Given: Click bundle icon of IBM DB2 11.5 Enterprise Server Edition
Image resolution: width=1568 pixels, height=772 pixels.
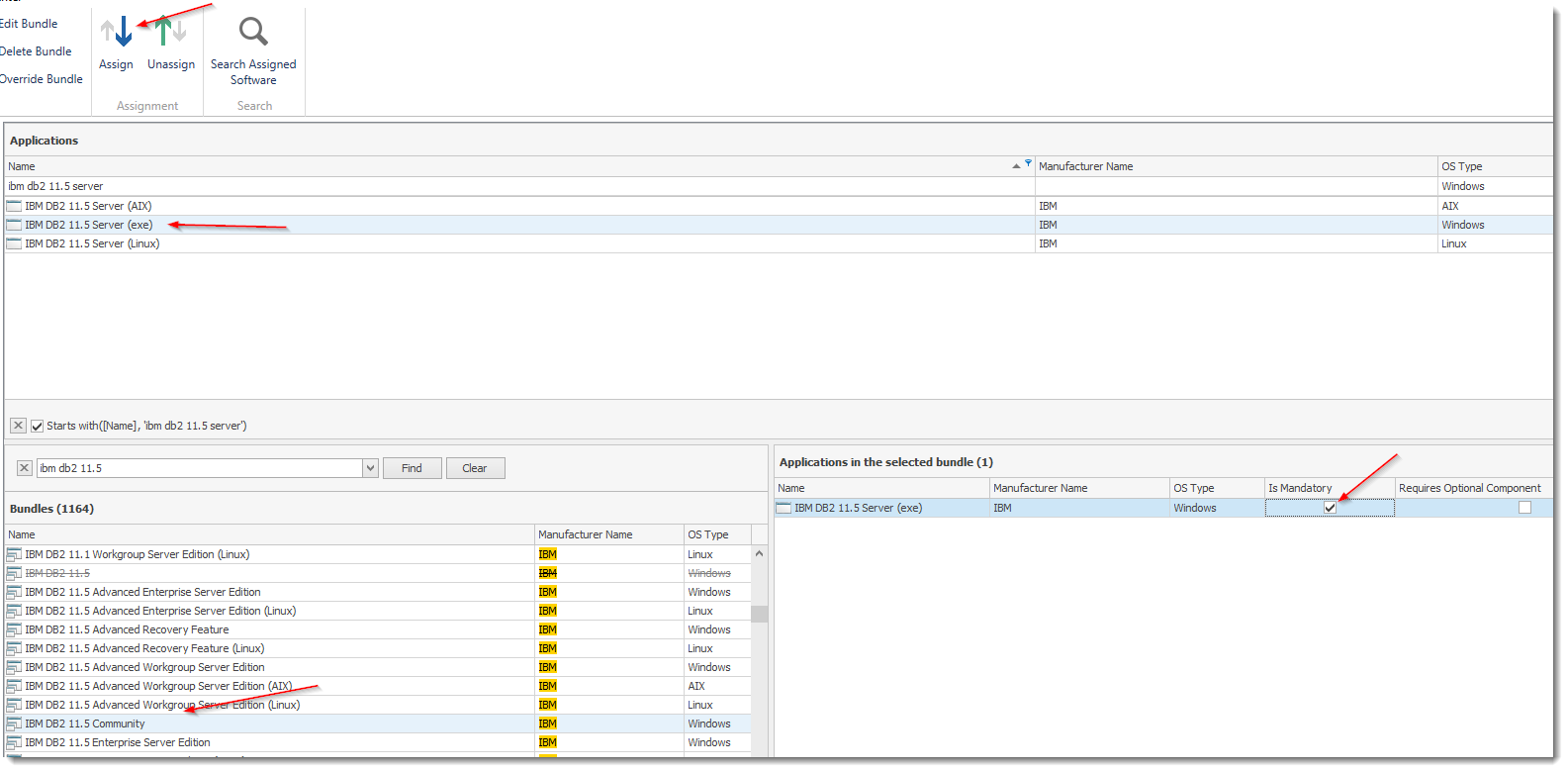Looking at the screenshot, I should point(14,742).
